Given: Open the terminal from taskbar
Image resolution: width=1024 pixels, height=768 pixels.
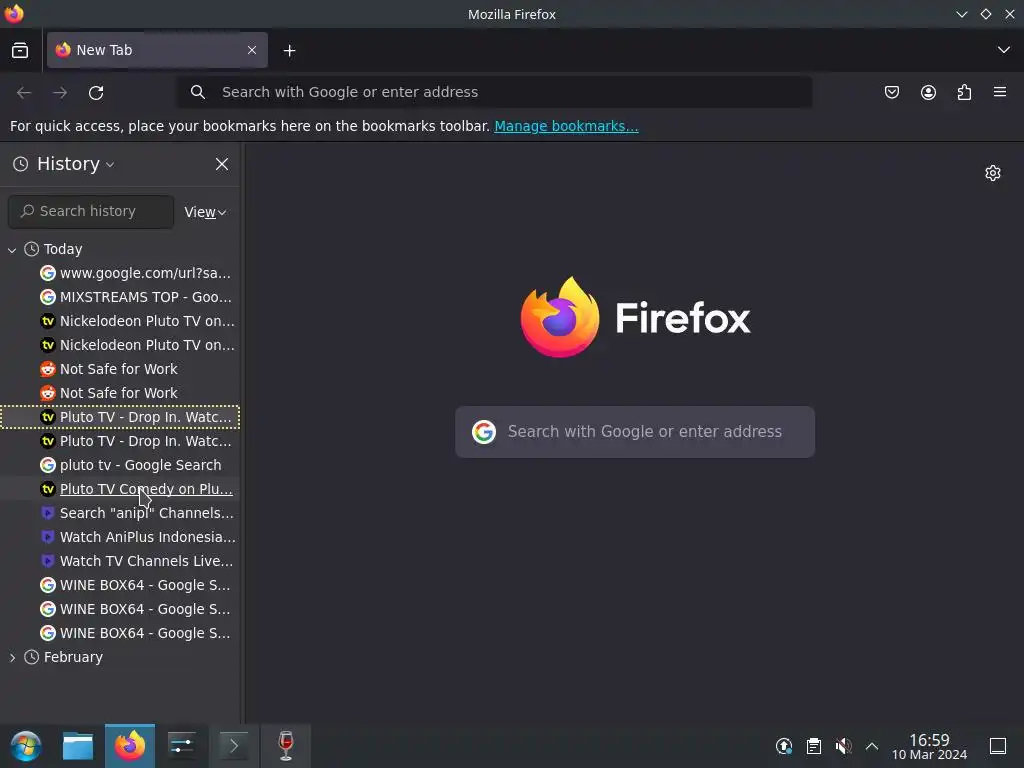Looking at the screenshot, I should pos(234,746).
